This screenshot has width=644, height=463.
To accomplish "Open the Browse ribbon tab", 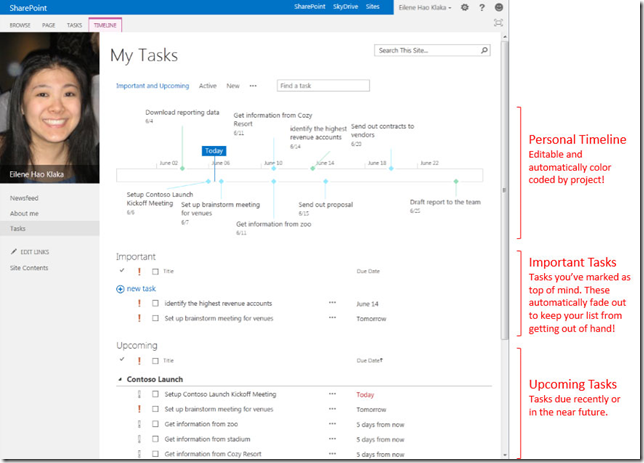I will (x=19, y=22).
